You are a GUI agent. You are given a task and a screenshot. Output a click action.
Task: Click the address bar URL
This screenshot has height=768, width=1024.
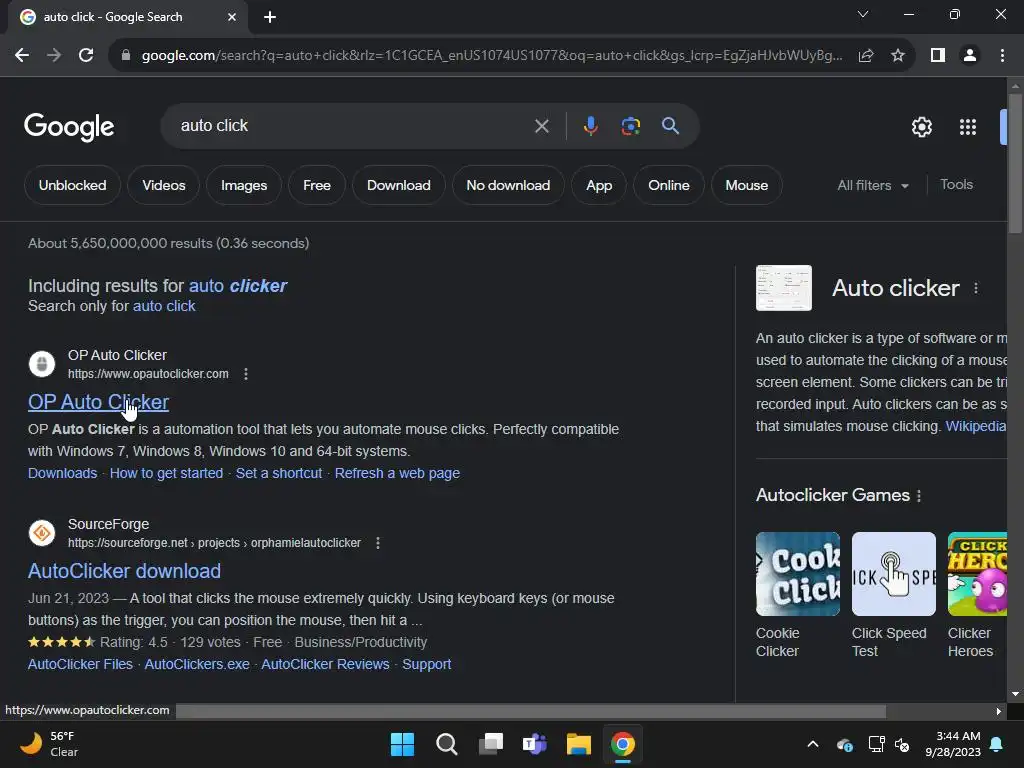491,56
